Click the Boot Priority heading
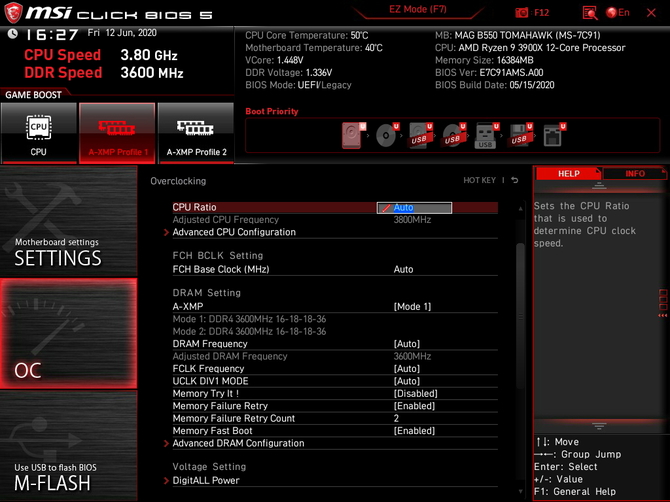The image size is (670, 502). 272,111
